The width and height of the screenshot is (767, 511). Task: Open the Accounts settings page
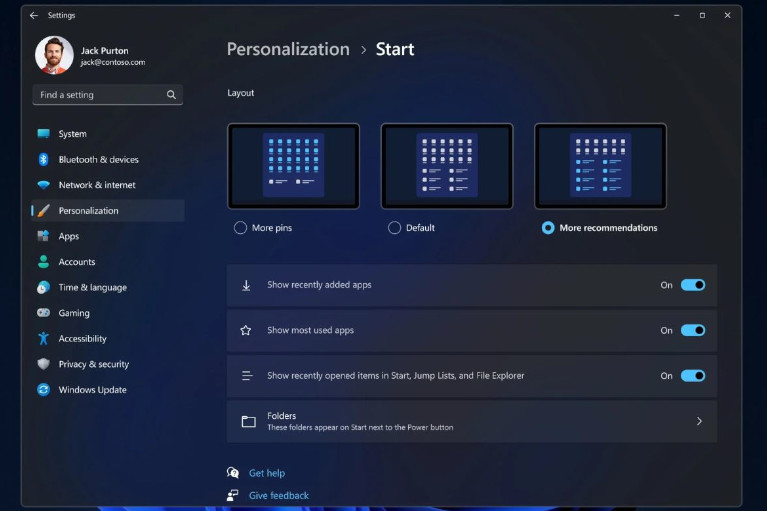coord(108,262)
